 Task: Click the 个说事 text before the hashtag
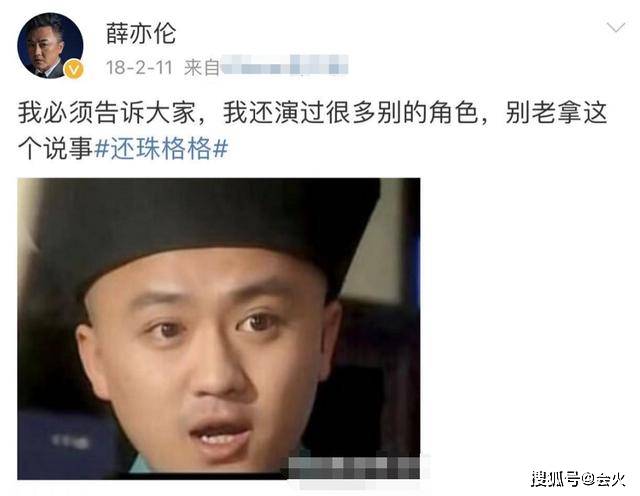pyautogui.click(x=55, y=148)
